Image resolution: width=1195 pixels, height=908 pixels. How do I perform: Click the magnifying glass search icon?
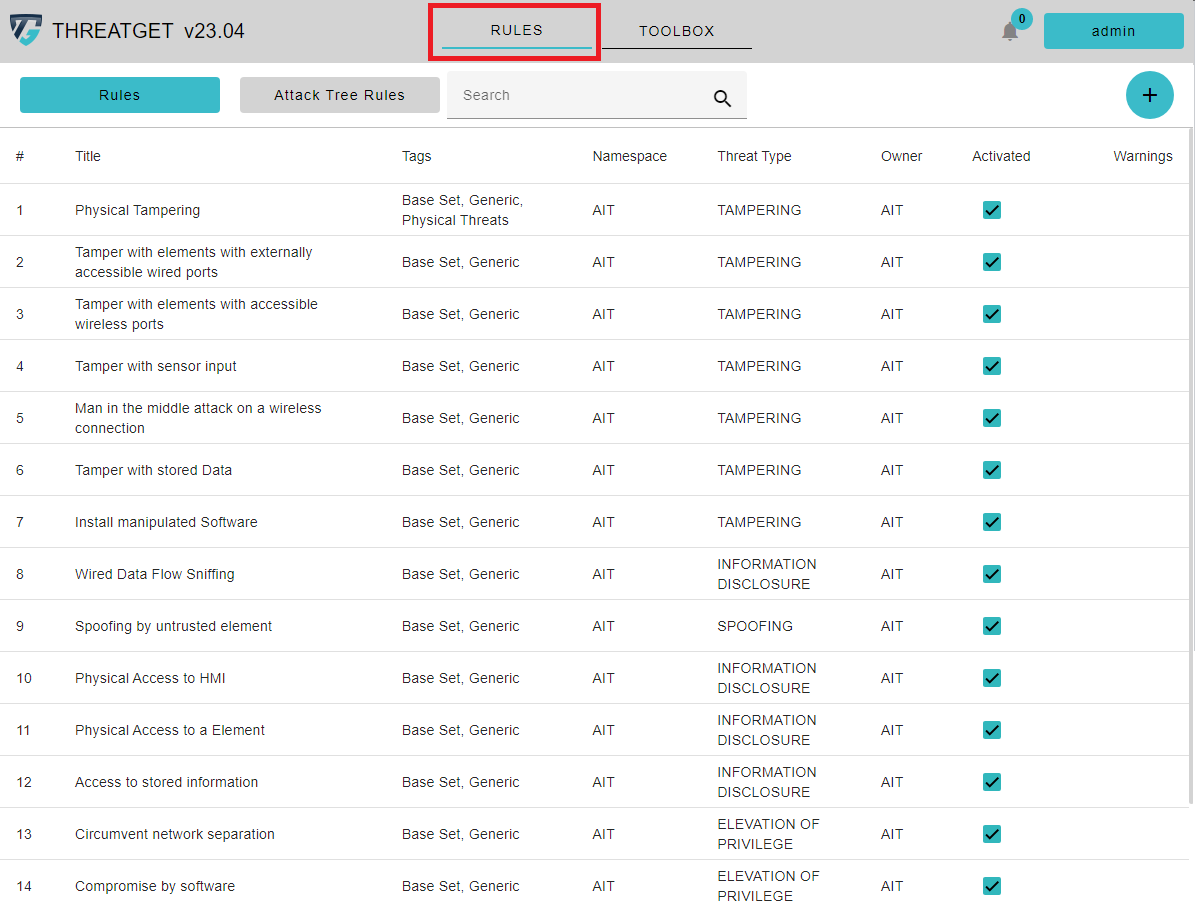[x=722, y=98]
